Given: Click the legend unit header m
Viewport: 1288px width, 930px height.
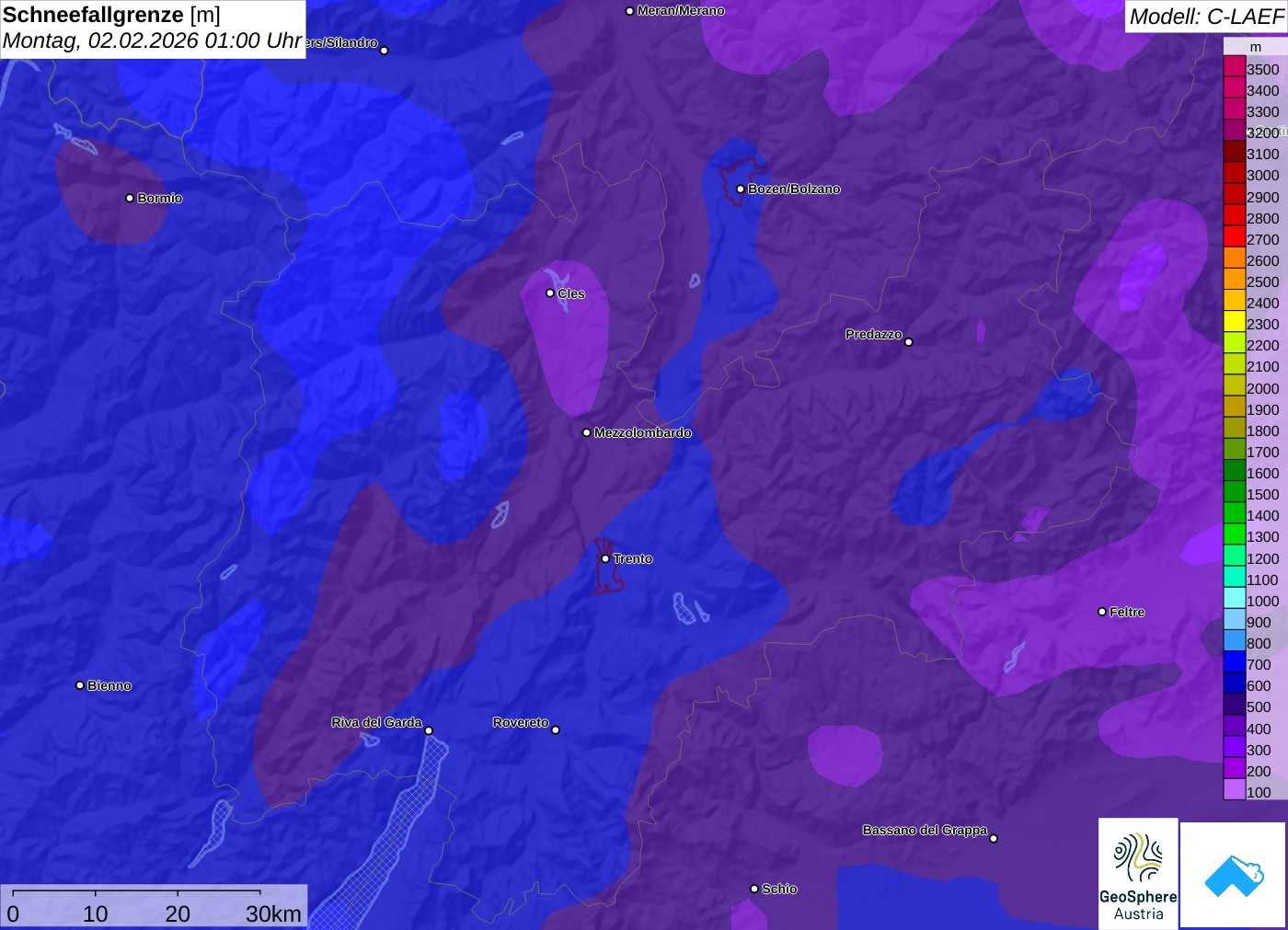Looking at the screenshot, I should pos(1256,47).
